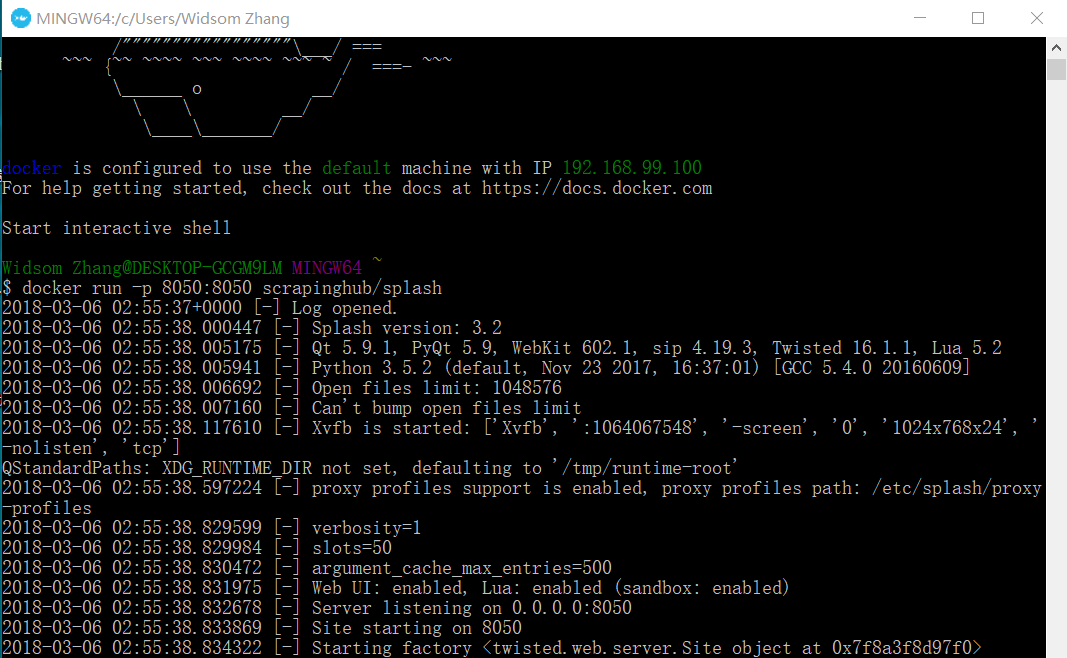Click '1024x768x24' screen resolution text
The image size is (1067, 658).
pos(947,427)
